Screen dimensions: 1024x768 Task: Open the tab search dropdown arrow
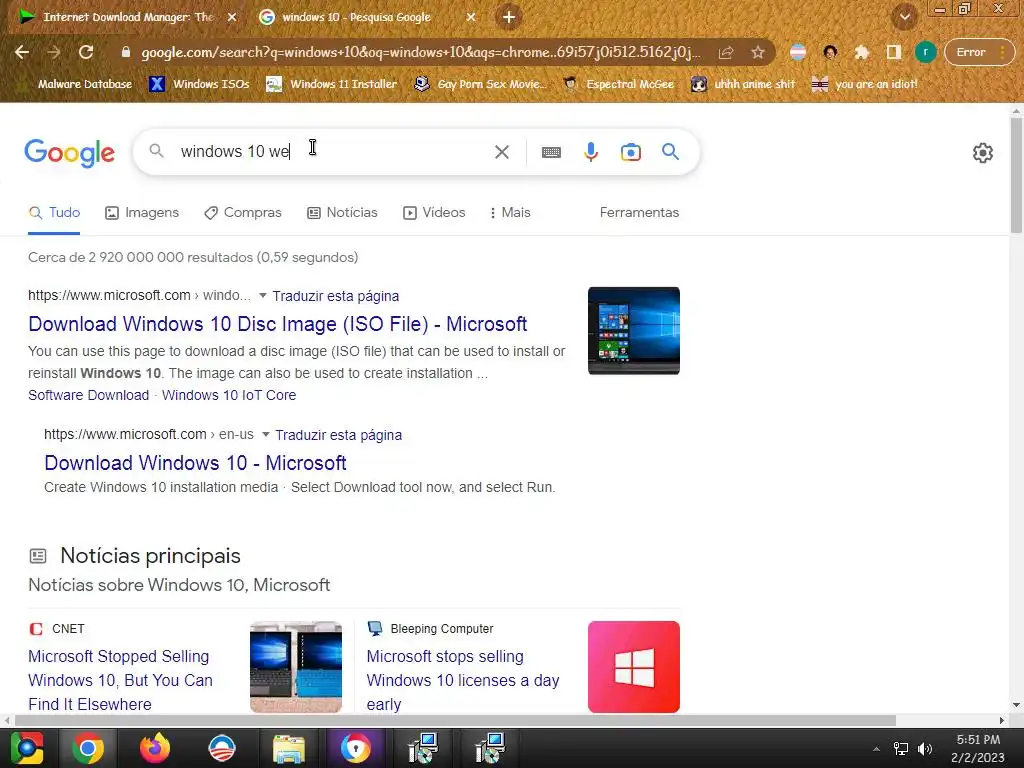(x=904, y=17)
